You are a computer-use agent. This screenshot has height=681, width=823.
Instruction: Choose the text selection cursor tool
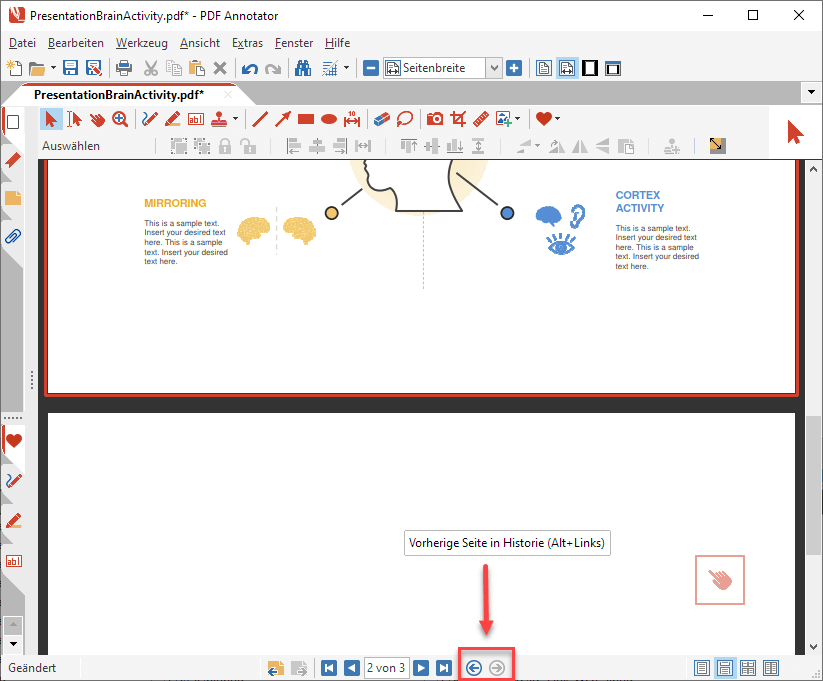75,119
